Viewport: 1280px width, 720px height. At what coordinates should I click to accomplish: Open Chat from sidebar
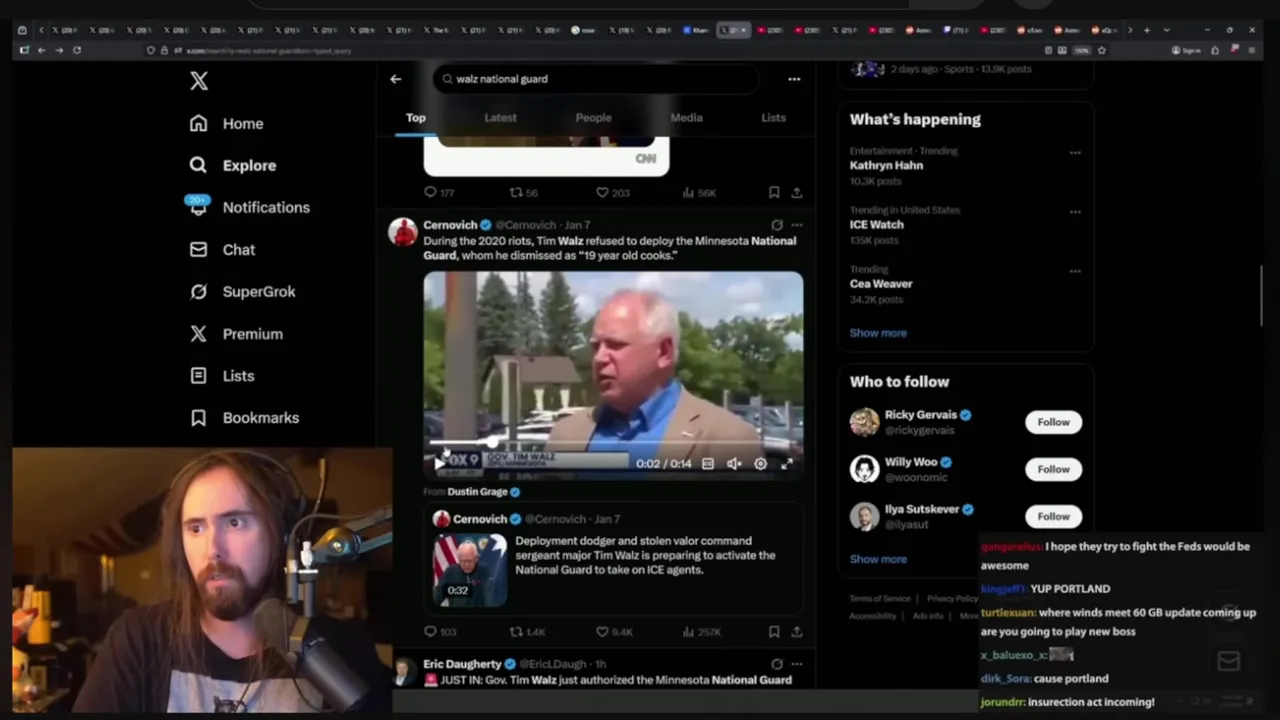(x=223, y=250)
